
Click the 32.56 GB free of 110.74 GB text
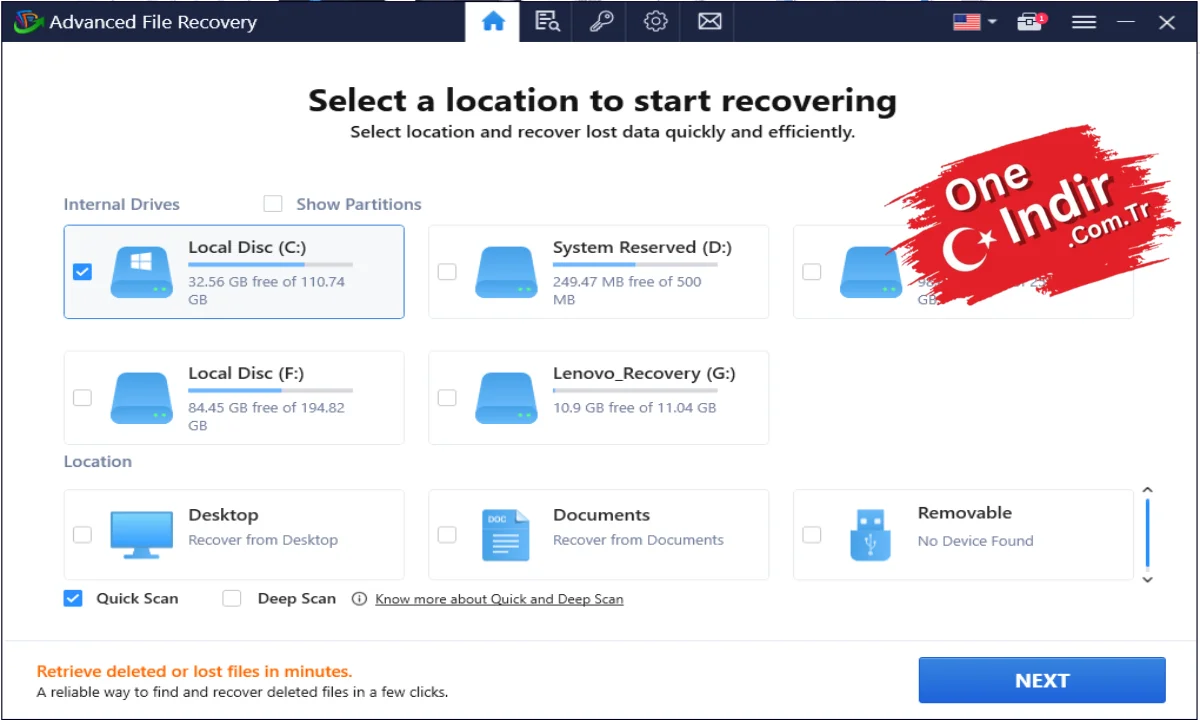[x=266, y=290]
